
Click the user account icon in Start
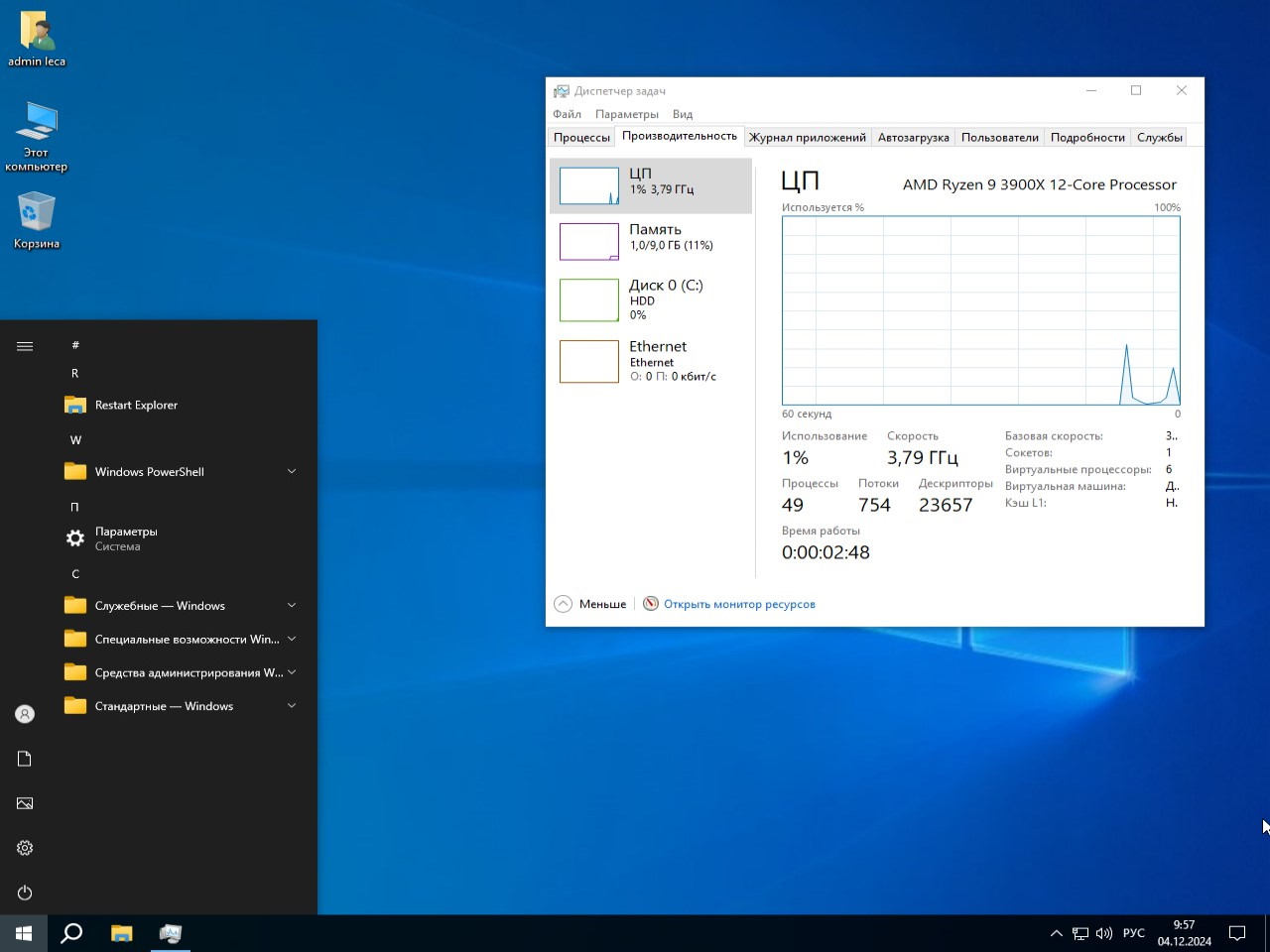(x=25, y=714)
